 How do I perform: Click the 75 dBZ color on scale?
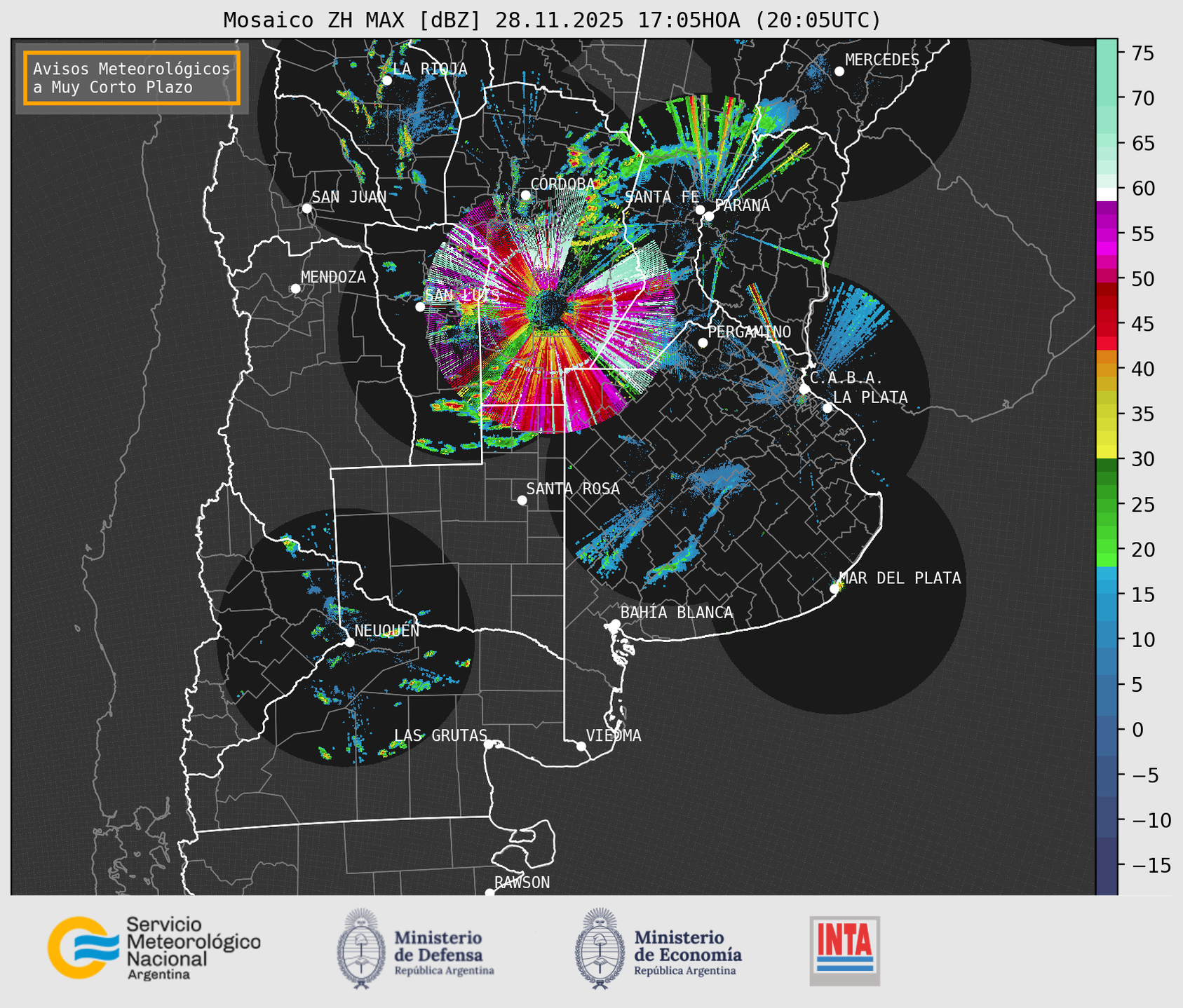point(1107,53)
